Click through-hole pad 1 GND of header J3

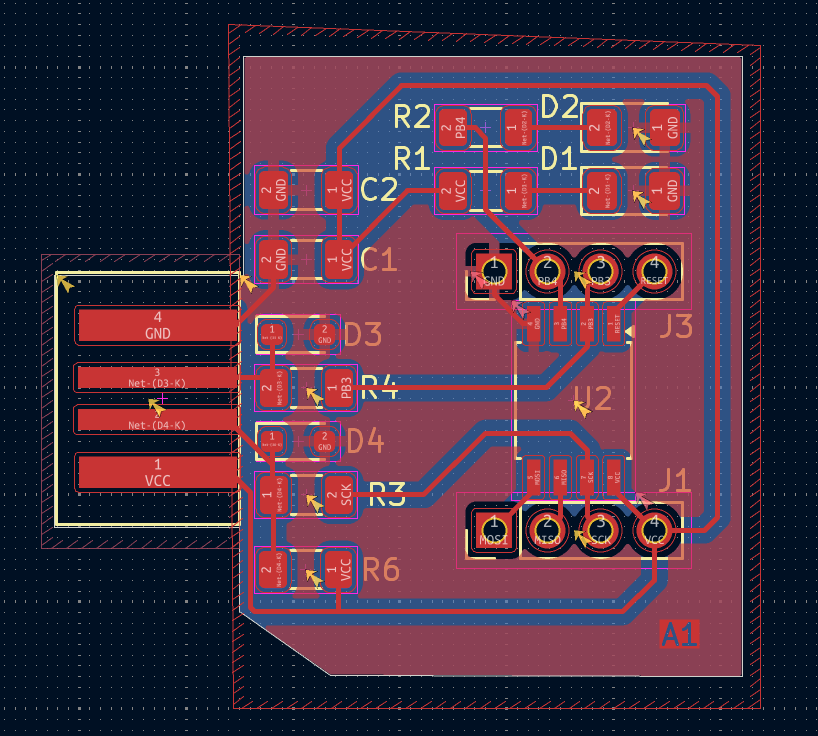pyautogui.click(x=493, y=269)
